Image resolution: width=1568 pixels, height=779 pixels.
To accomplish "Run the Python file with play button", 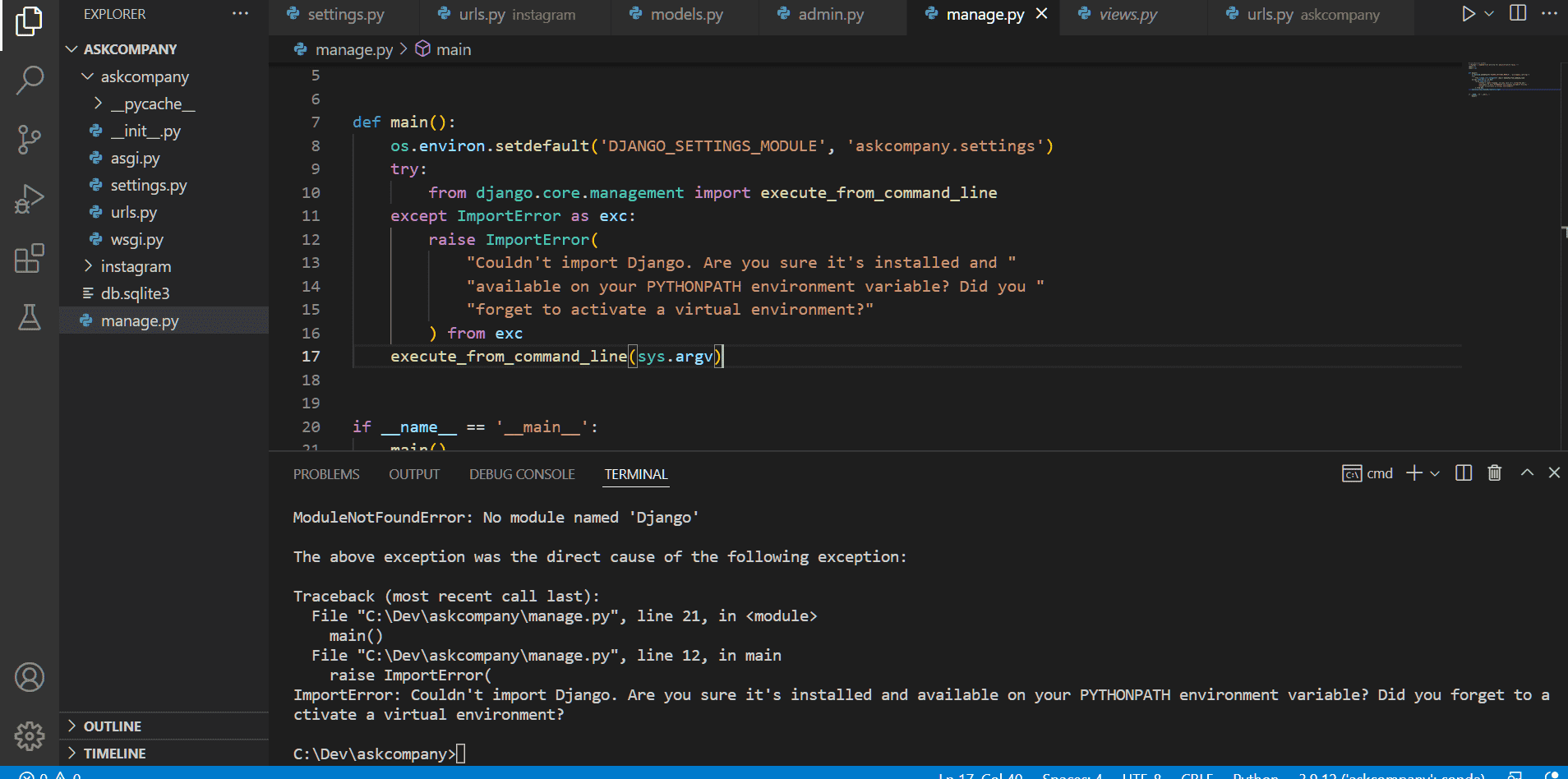I will [1468, 14].
